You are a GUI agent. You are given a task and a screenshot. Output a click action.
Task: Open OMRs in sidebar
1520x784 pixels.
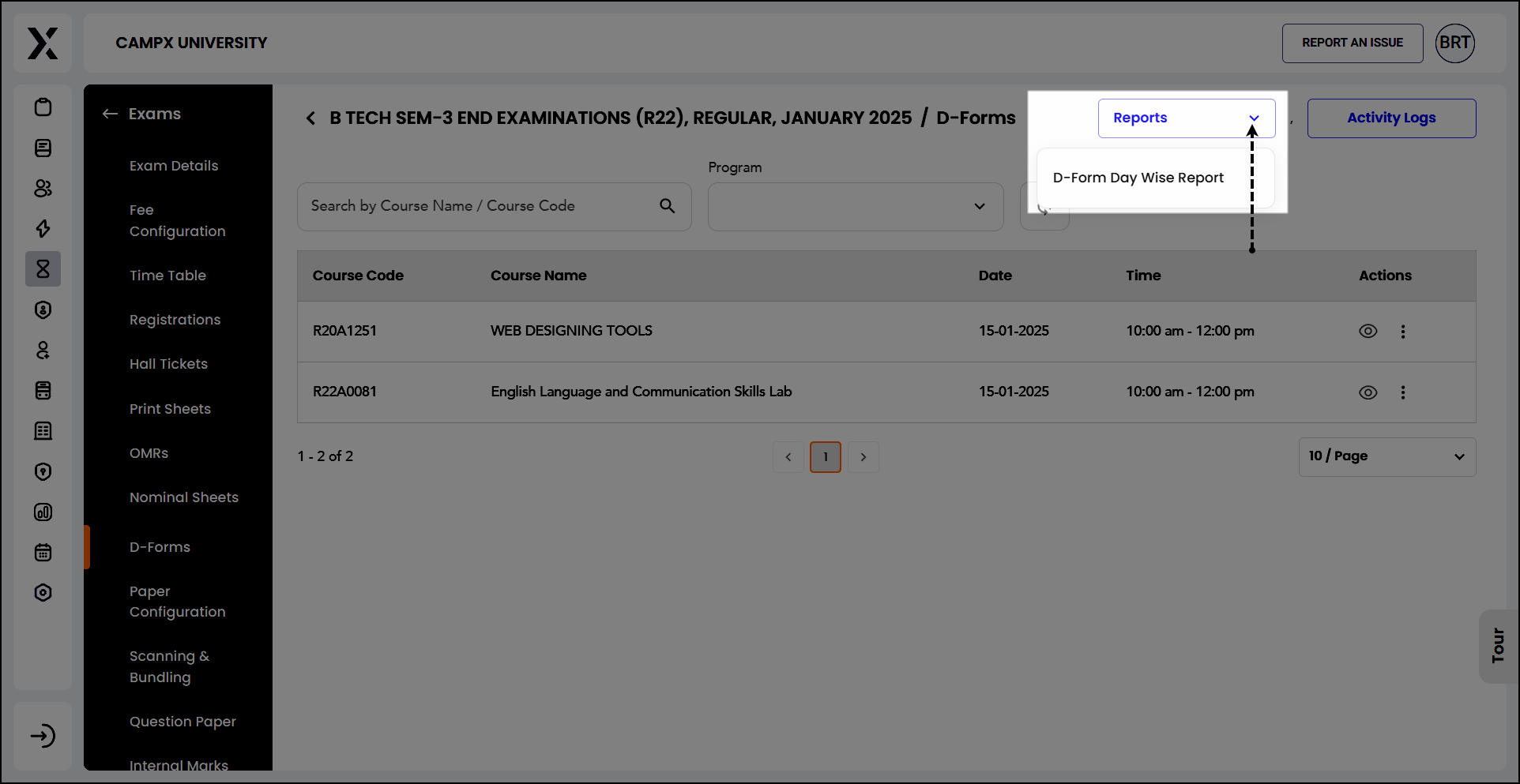tap(149, 453)
